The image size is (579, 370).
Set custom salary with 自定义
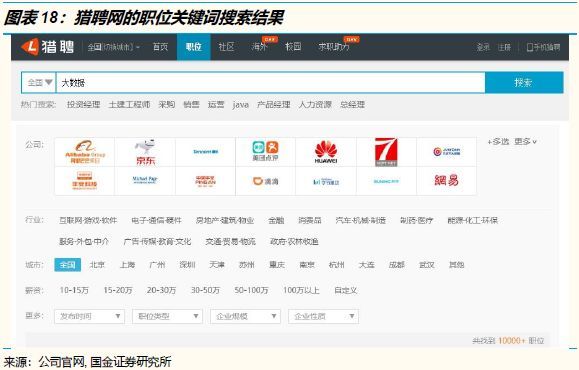coord(346,290)
